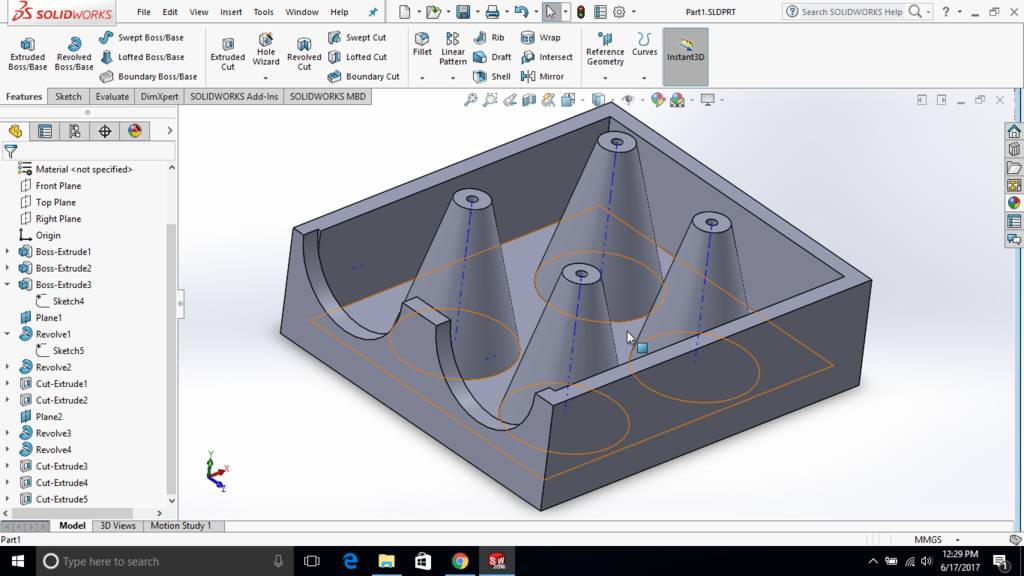Choose Boundary Boss/Base feature
This screenshot has height=576, width=1024.
tap(148, 76)
